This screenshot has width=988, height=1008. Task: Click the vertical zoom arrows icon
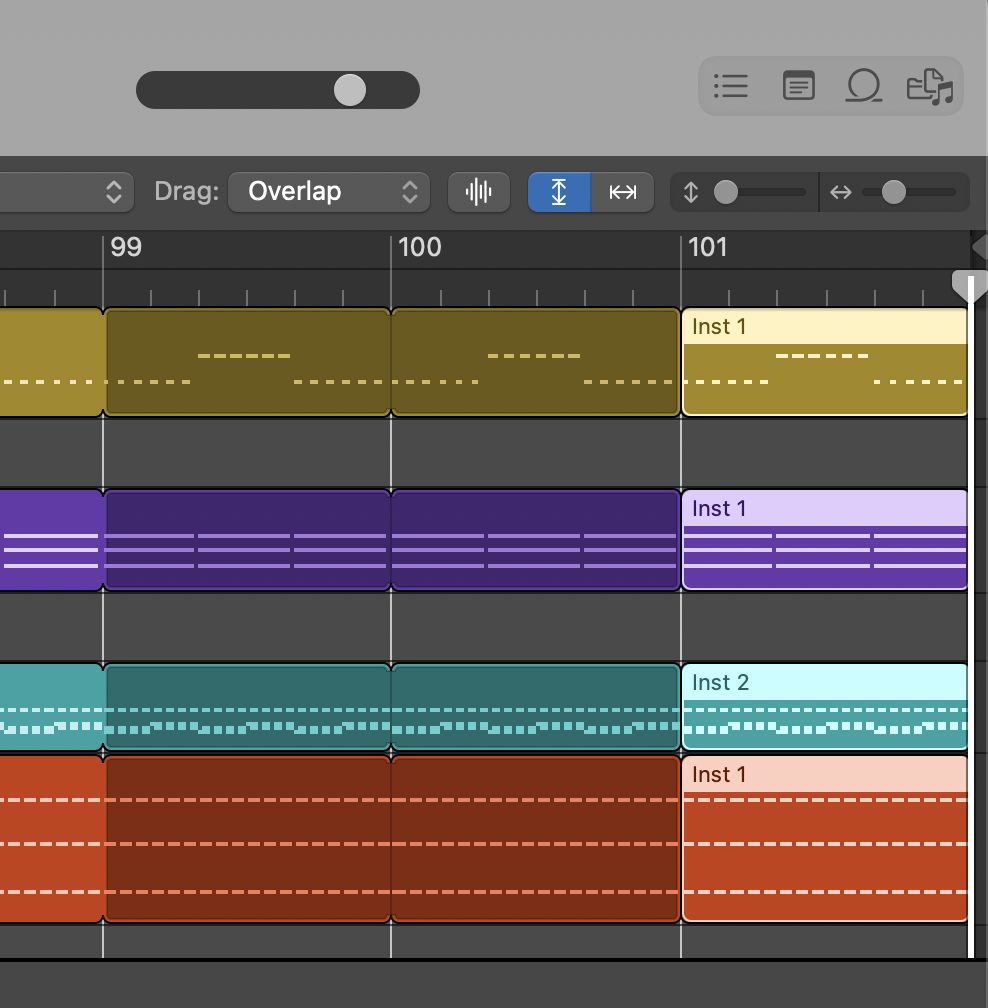pos(691,192)
